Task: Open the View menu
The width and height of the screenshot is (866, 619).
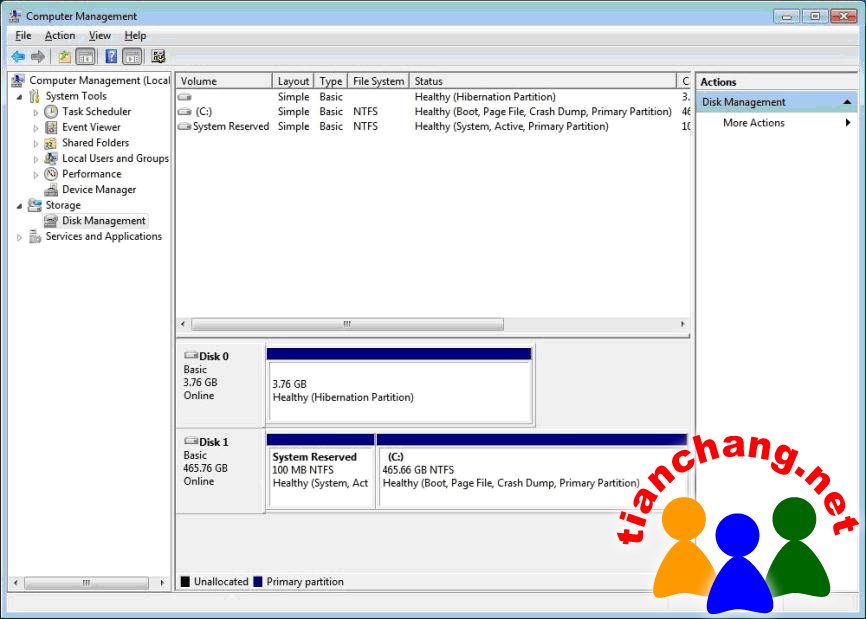Action: tap(99, 36)
